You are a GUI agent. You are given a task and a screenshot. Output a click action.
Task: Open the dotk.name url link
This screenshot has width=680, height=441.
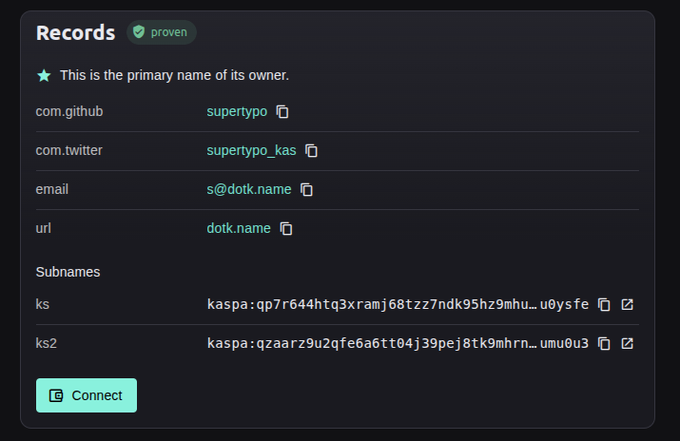(239, 229)
